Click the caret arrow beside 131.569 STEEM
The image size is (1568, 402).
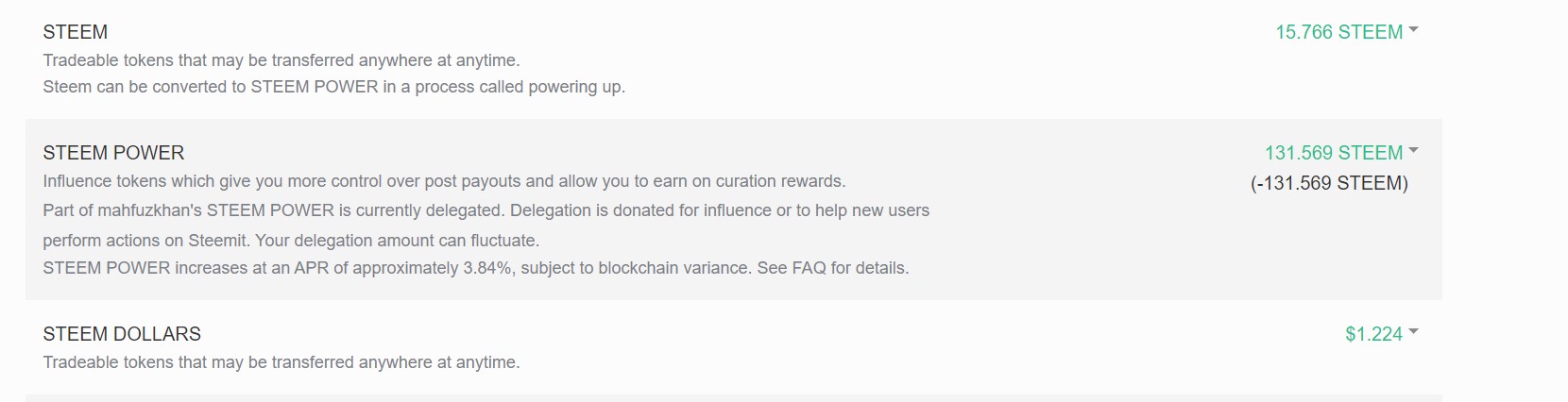point(1413,151)
